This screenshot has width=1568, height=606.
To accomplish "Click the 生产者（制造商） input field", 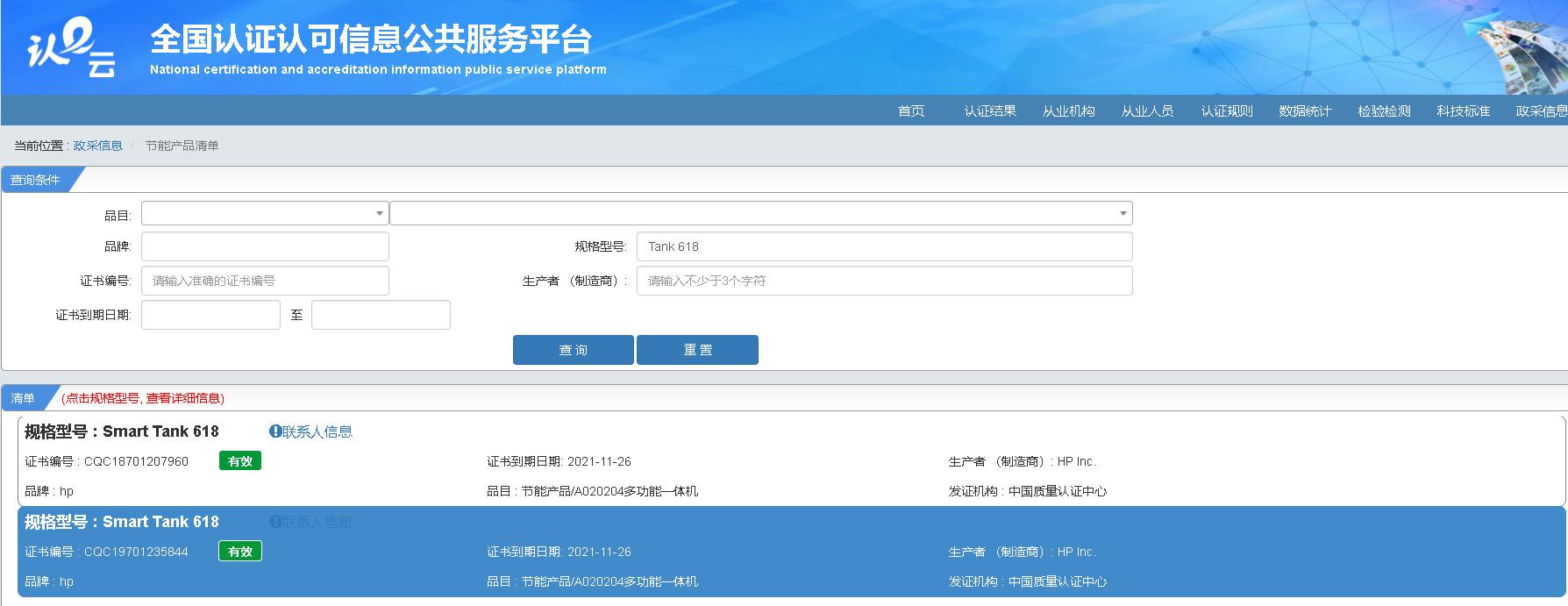I will (885, 281).
